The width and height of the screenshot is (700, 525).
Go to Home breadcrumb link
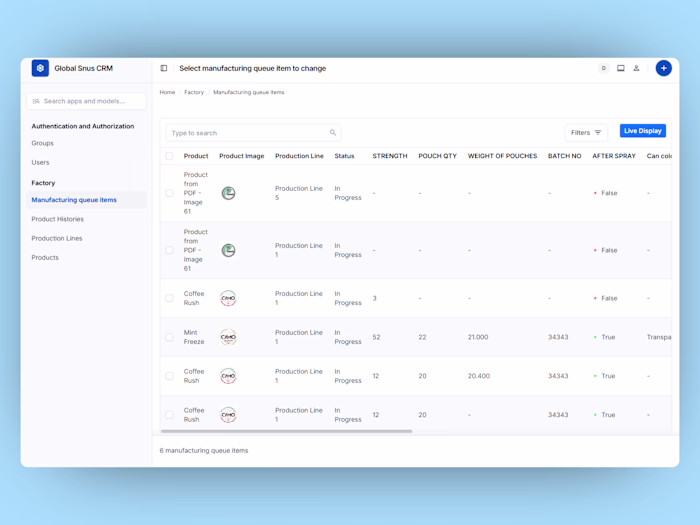tap(167, 92)
